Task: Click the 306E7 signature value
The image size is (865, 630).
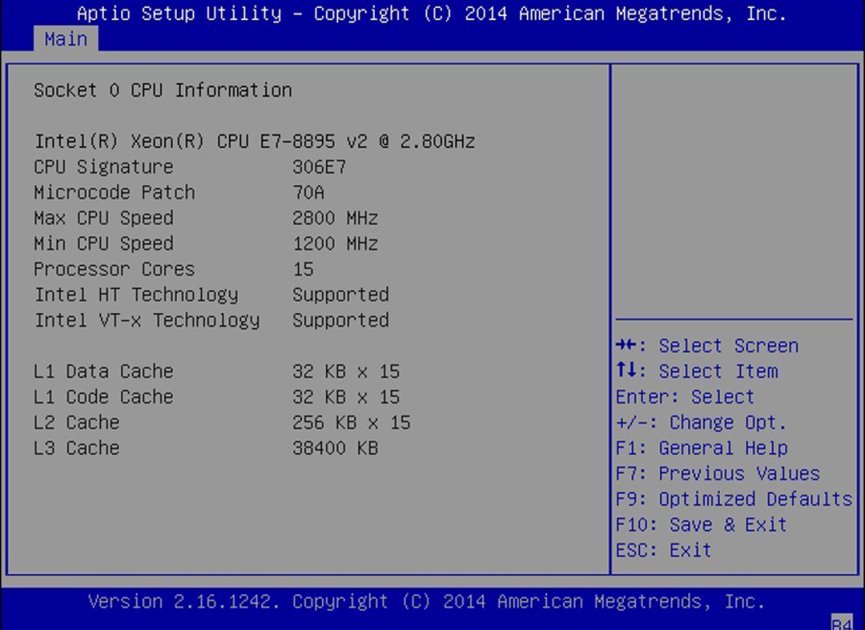Action: (x=319, y=167)
